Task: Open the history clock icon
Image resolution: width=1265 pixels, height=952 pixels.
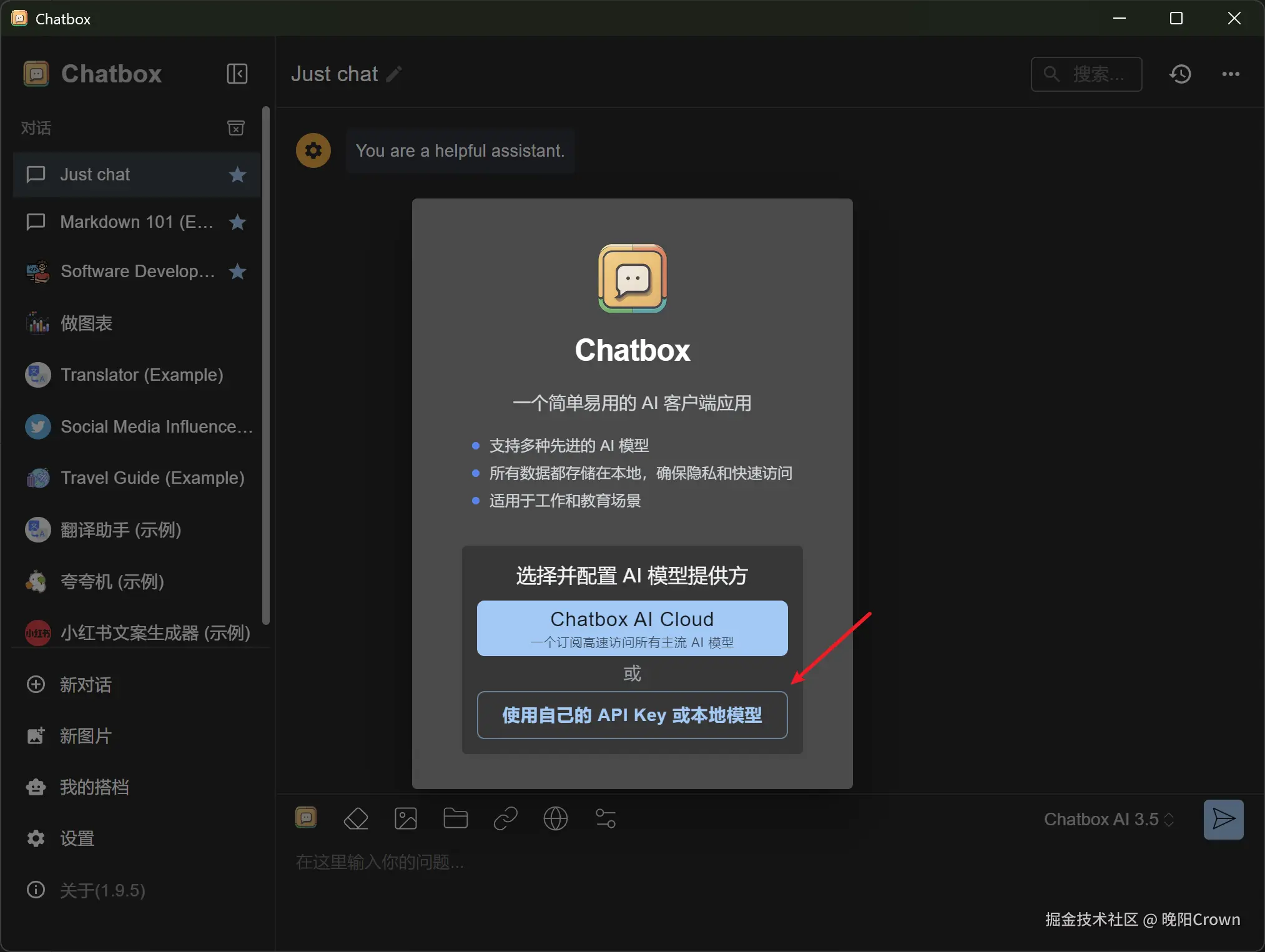Action: tap(1180, 74)
